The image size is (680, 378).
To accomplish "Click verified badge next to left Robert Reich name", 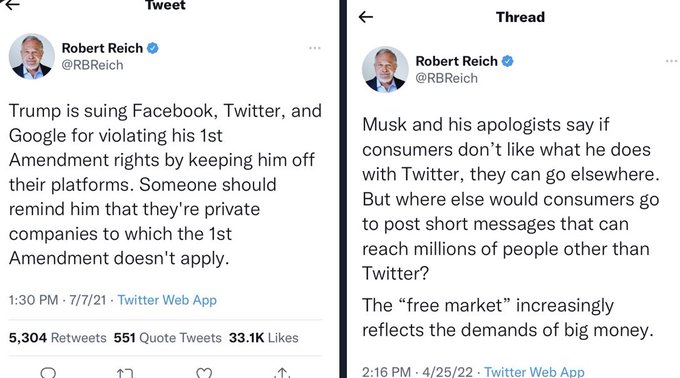I will (x=153, y=48).
